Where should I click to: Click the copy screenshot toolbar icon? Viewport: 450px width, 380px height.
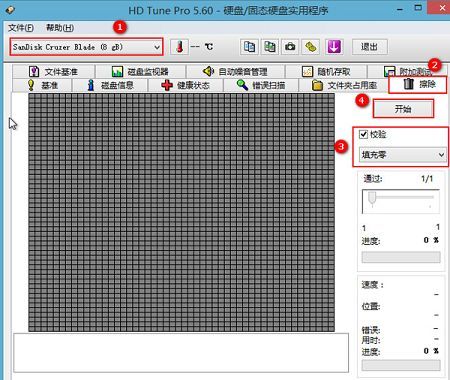tap(270, 47)
